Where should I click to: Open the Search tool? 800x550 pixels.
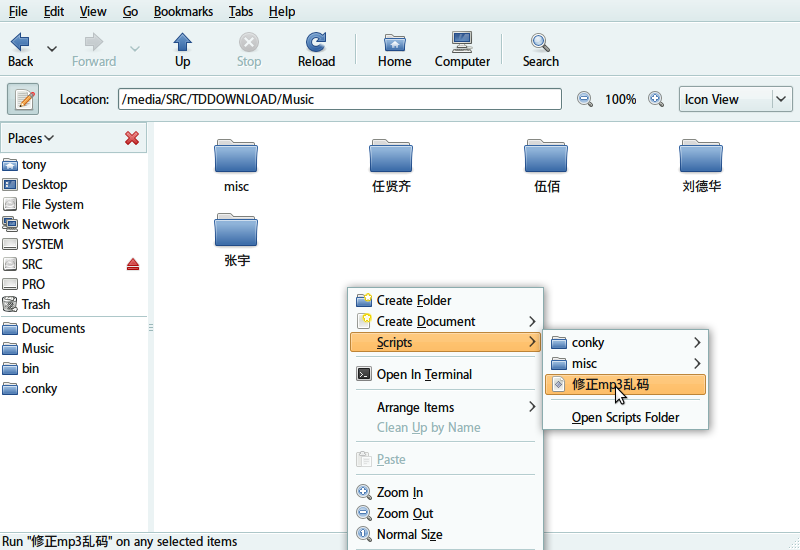[540, 49]
